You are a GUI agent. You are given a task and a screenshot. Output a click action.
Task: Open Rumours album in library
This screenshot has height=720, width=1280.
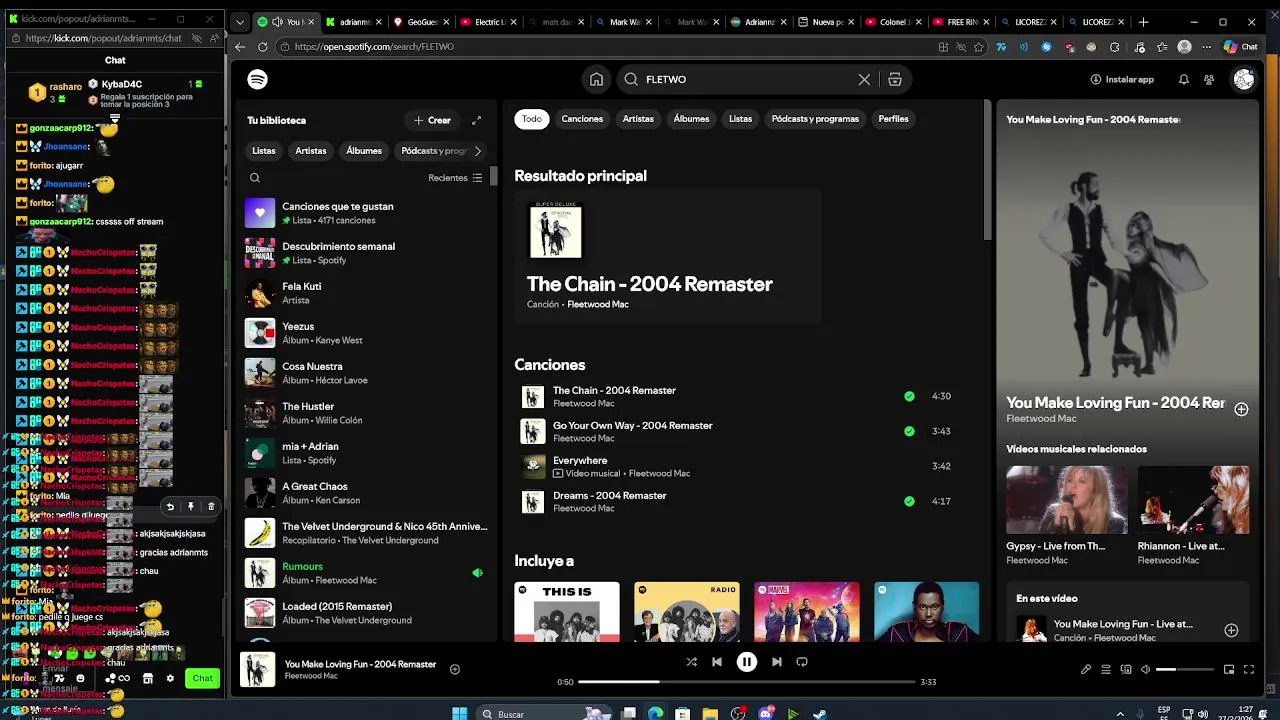[367, 573]
